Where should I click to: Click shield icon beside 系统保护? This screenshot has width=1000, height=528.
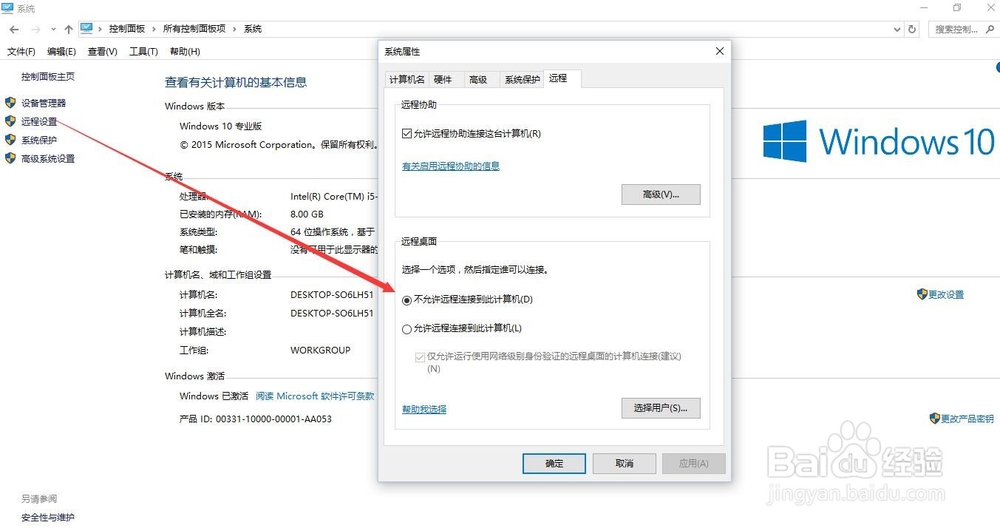point(10,140)
